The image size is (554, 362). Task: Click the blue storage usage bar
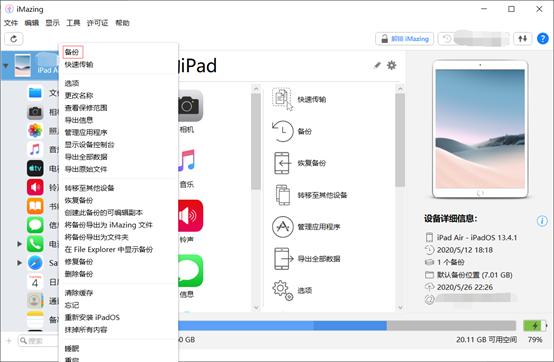coord(282,325)
